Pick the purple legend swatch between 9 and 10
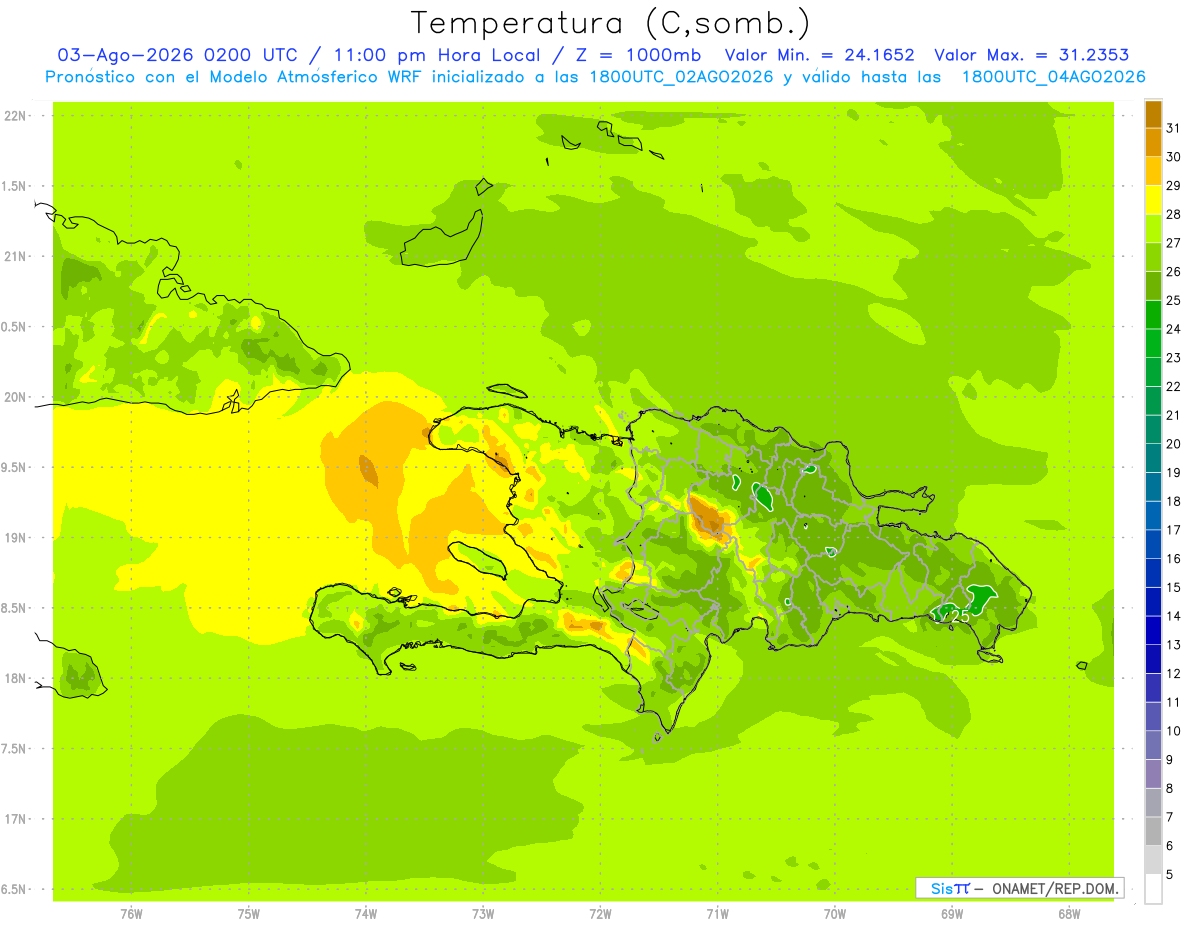The width and height of the screenshot is (1200, 927). 1153,745
